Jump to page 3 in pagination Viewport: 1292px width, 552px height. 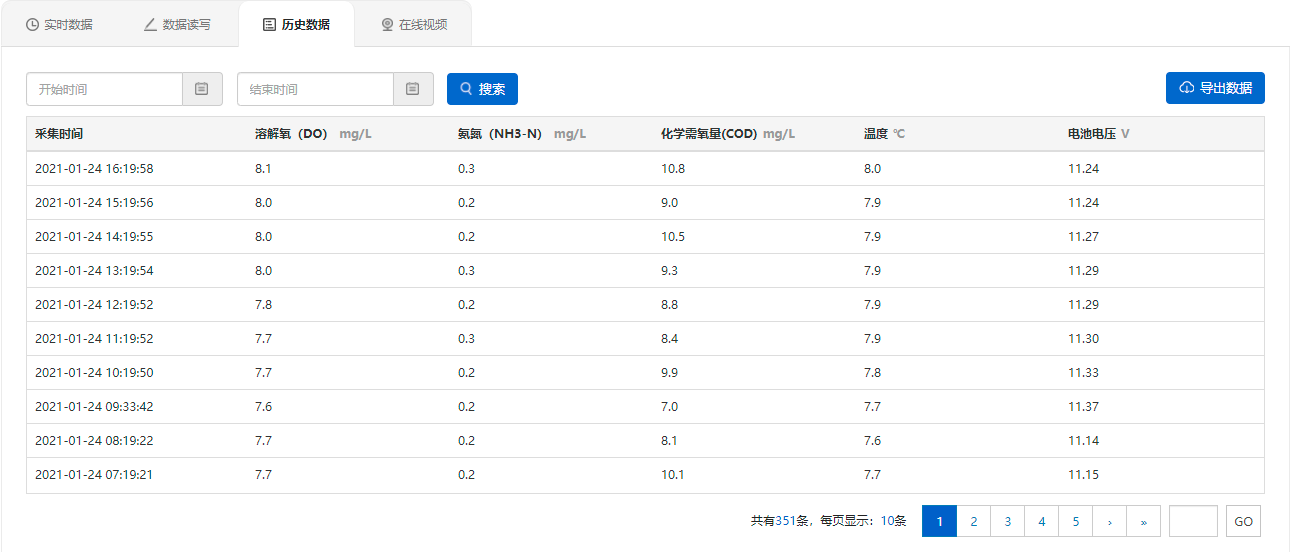(1008, 521)
